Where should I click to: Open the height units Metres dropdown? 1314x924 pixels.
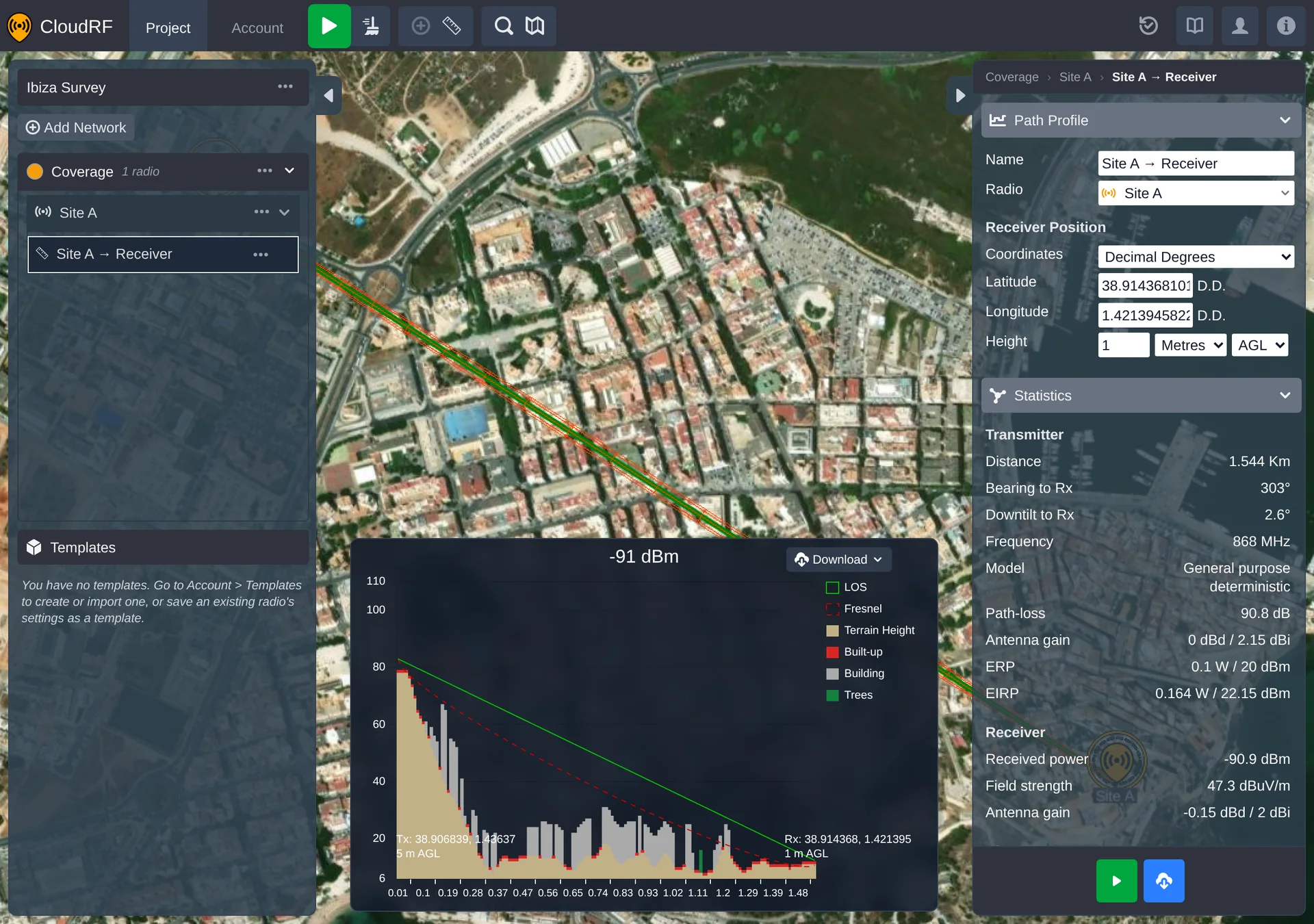(1191, 345)
